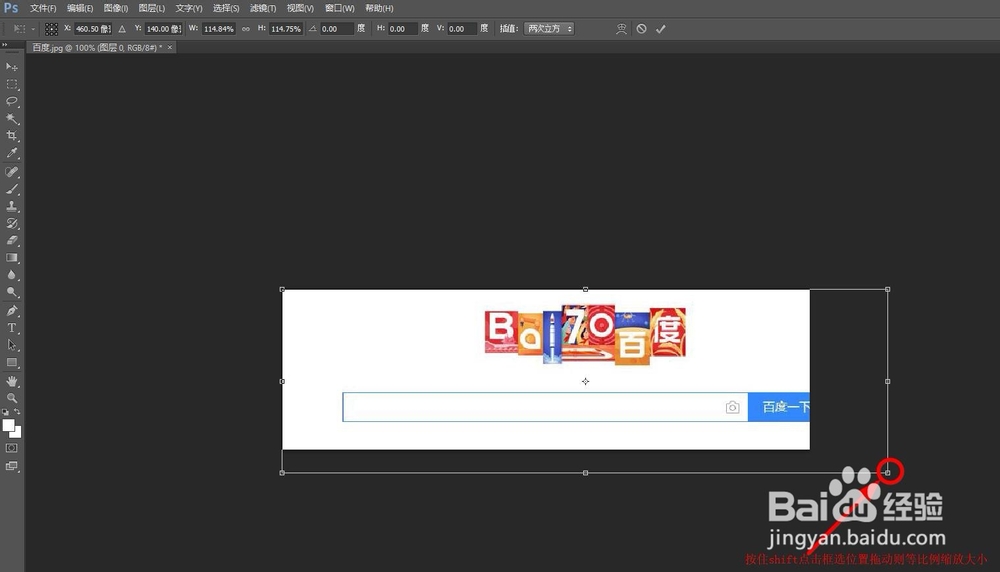
Task: Open the 选择(S) menu
Action: pos(226,8)
